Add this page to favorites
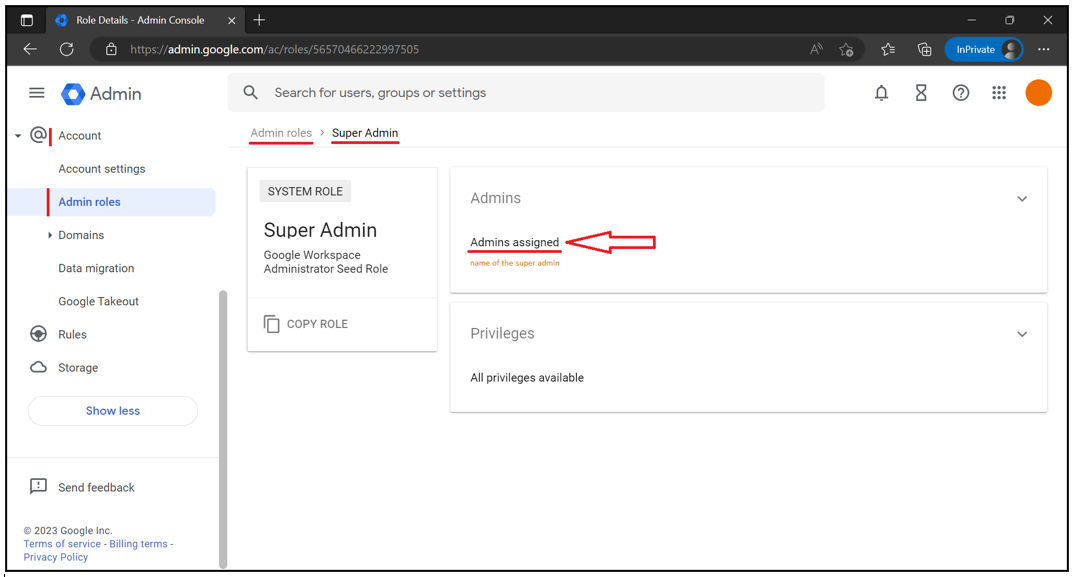This screenshot has height=577, width=1076. (846, 49)
